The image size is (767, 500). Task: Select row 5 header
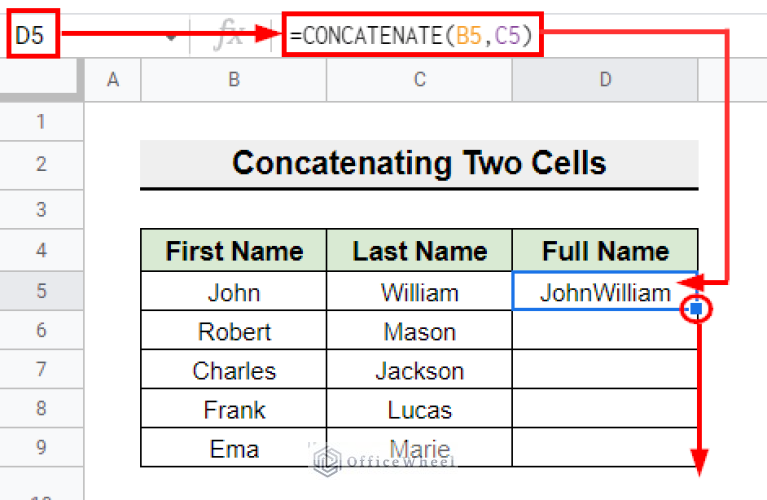click(41, 292)
